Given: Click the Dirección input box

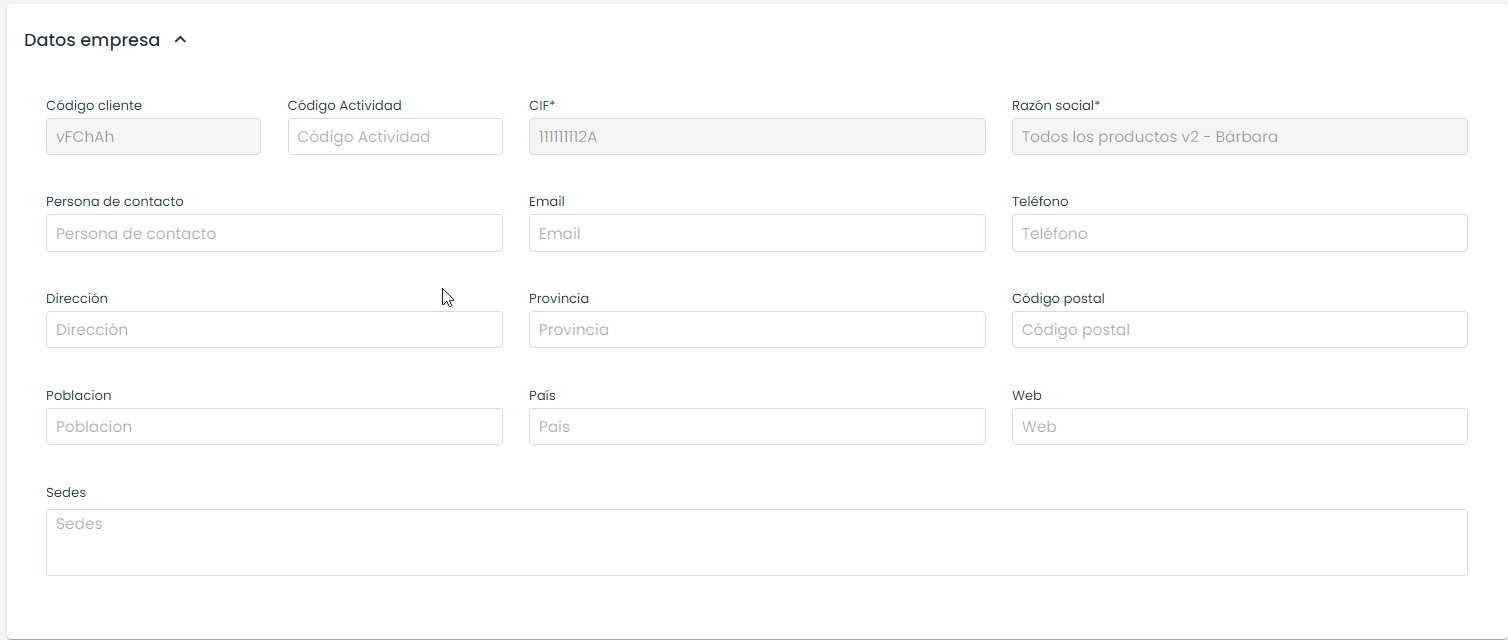Looking at the screenshot, I should (x=274, y=330).
